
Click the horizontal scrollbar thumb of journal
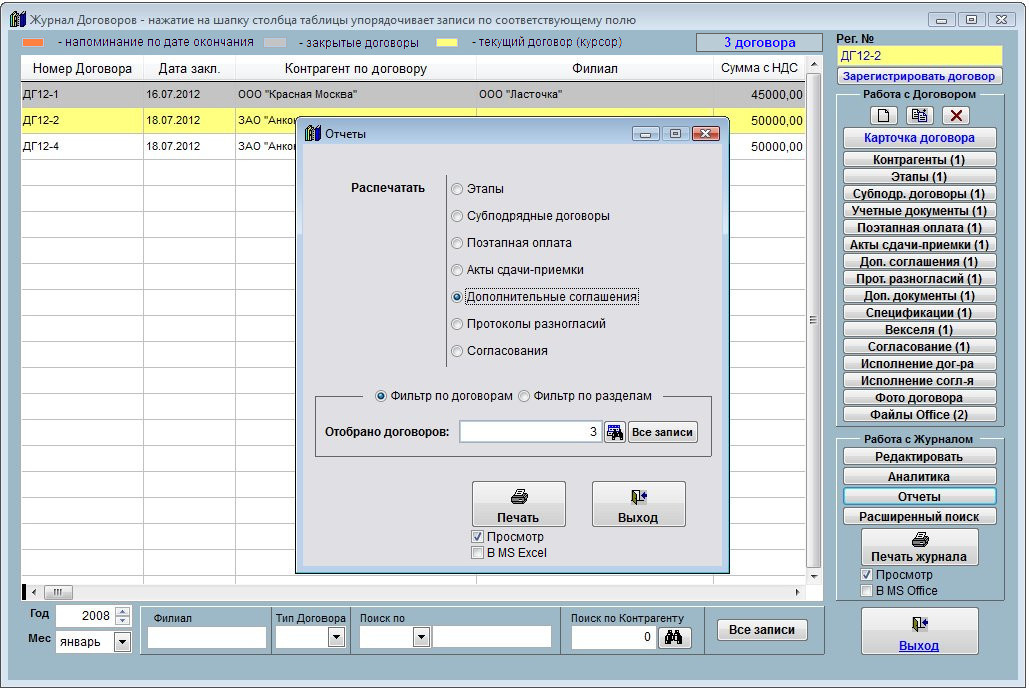pyautogui.click(x=58, y=592)
